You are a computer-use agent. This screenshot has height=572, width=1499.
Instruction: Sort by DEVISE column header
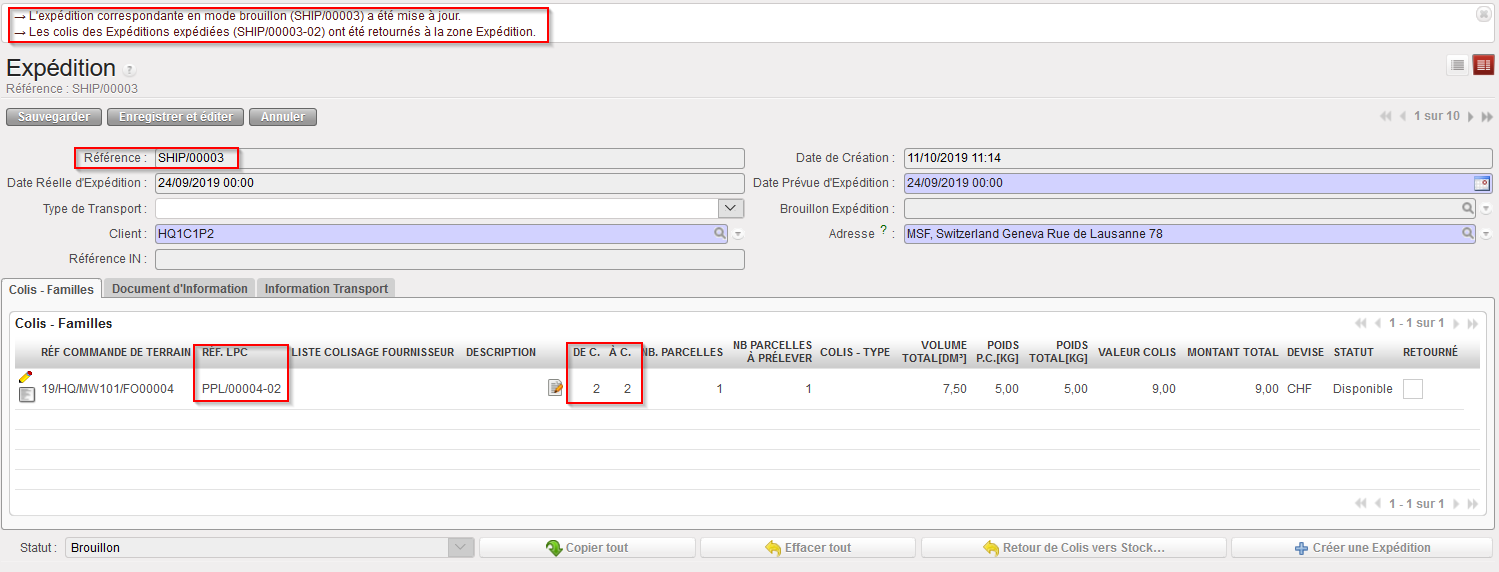pos(1305,352)
